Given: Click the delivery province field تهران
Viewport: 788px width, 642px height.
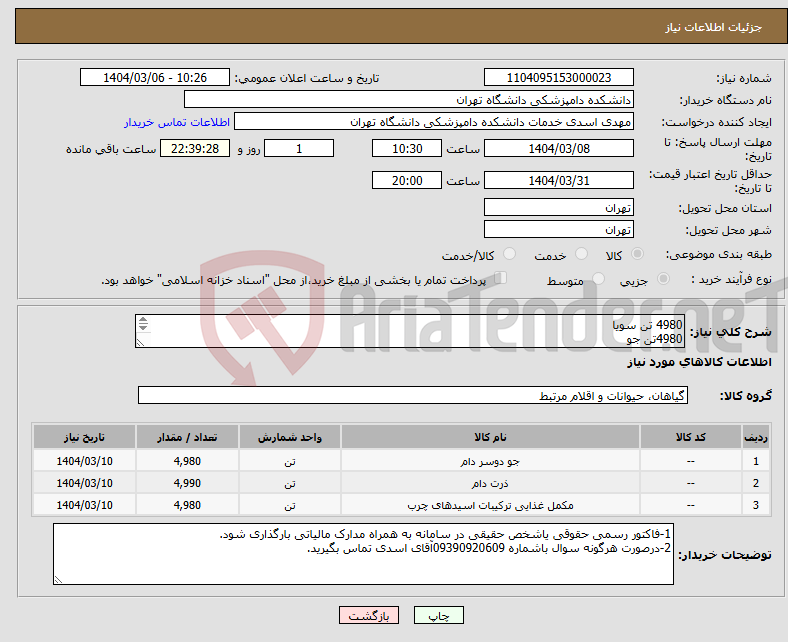Looking at the screenshot, I should [558, 207].
